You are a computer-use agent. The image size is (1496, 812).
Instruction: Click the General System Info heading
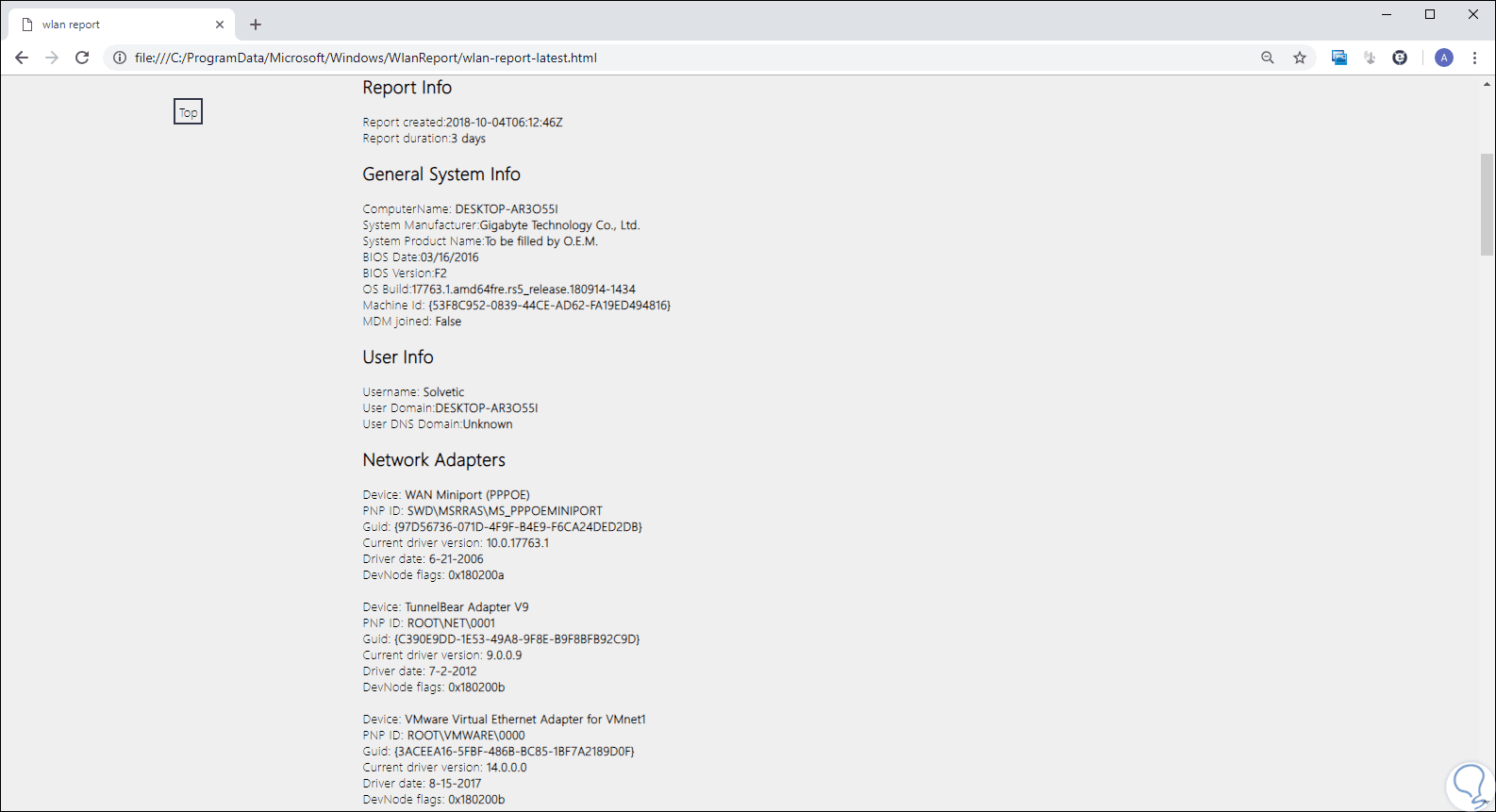(441, 174)
